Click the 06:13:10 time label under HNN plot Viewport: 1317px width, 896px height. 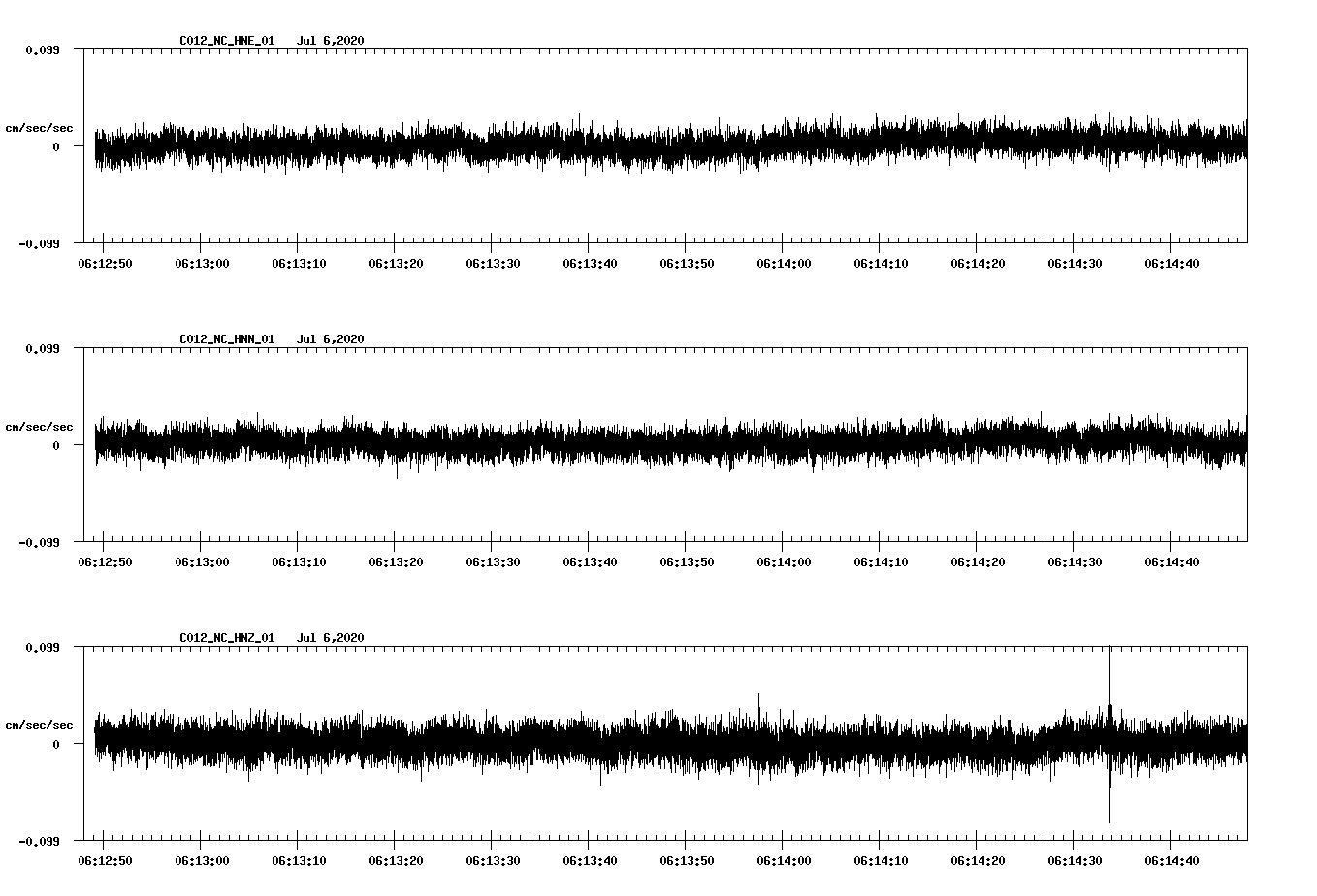pyautogui.click(x=299, y=562)
